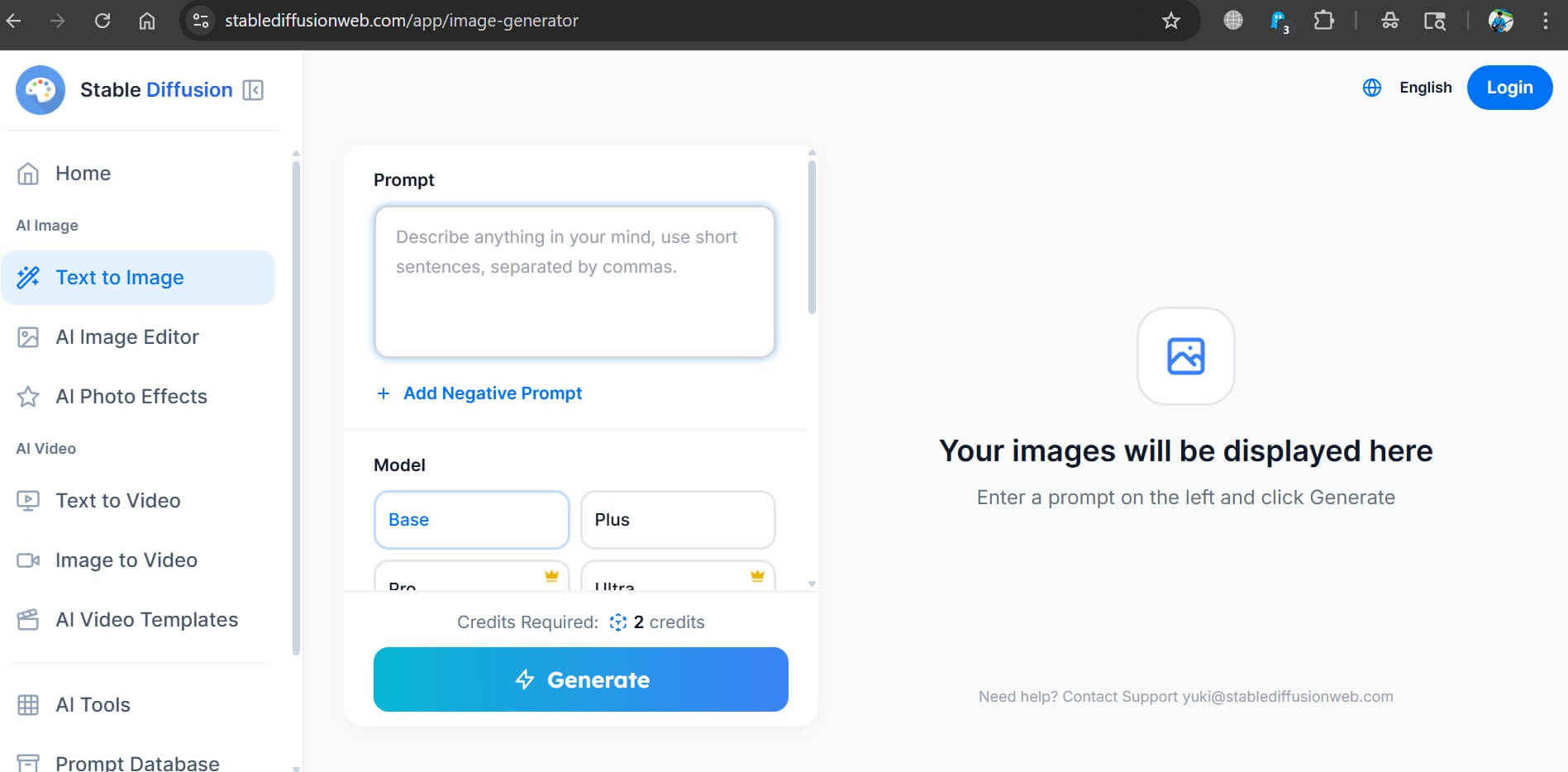Screen dimensions: 1568x772
Task: Select the Plus model option
Action: point(677,519)
